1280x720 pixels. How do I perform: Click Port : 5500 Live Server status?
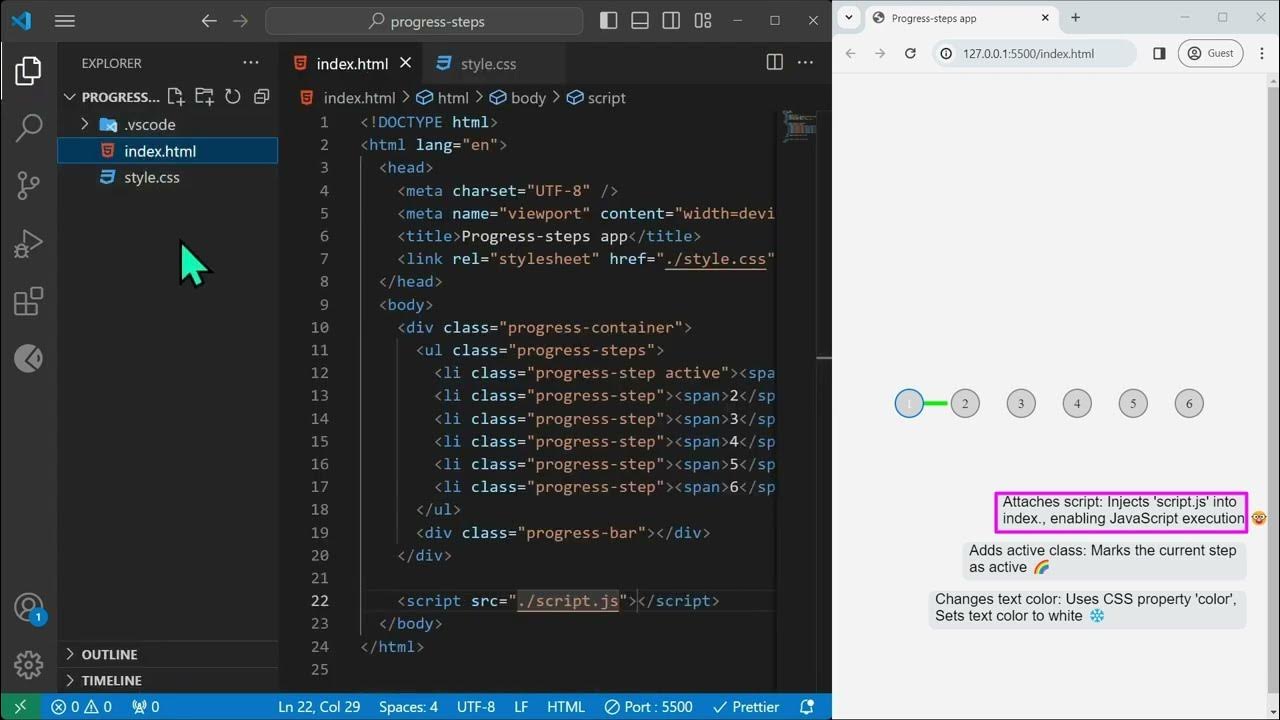point(648,707)
